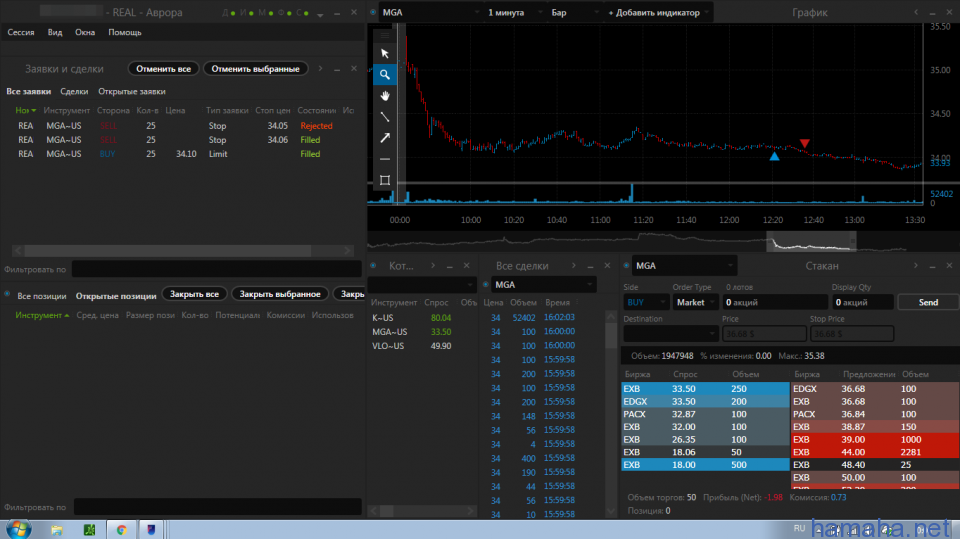This screenshot has height=539, width=960.
Task: Select the K~US quote row
Action: pos(422,318)
